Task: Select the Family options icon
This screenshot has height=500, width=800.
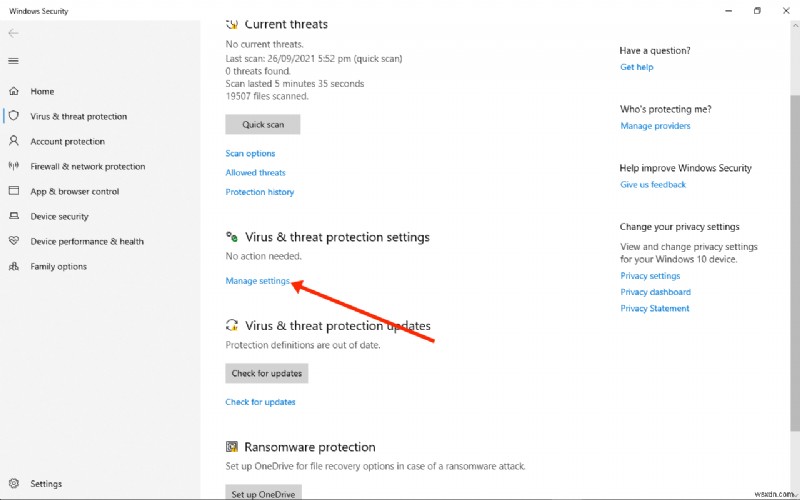Action: pyautogui.click(x=14, y=266)
